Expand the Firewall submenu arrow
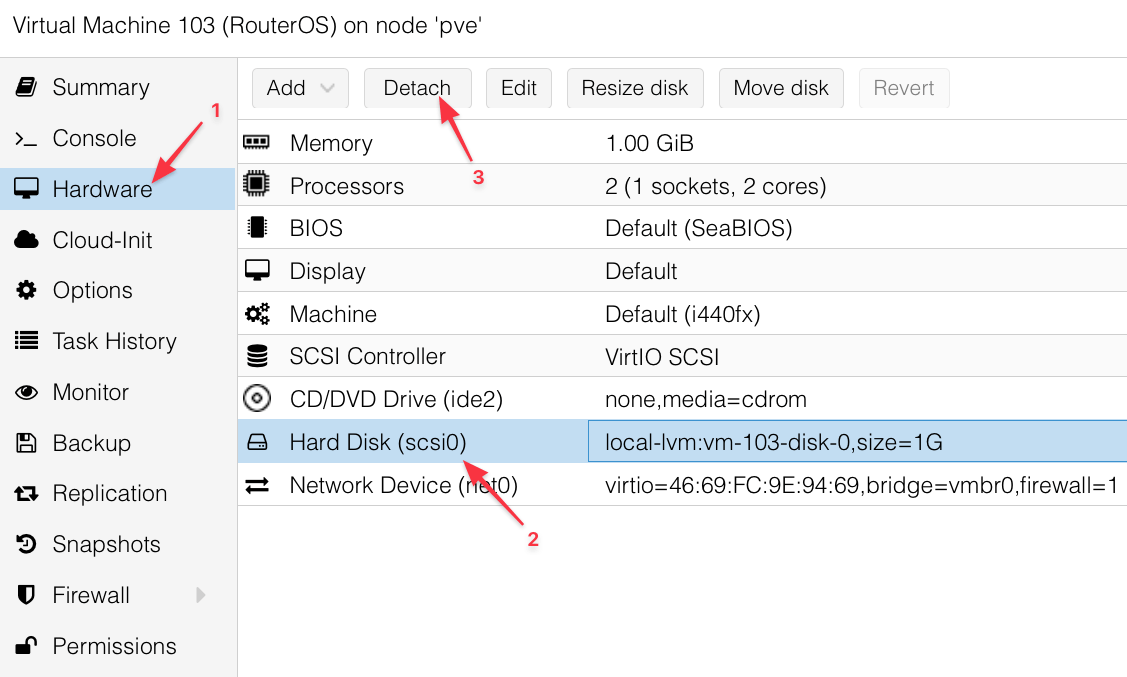 click(x=201, y=595)
